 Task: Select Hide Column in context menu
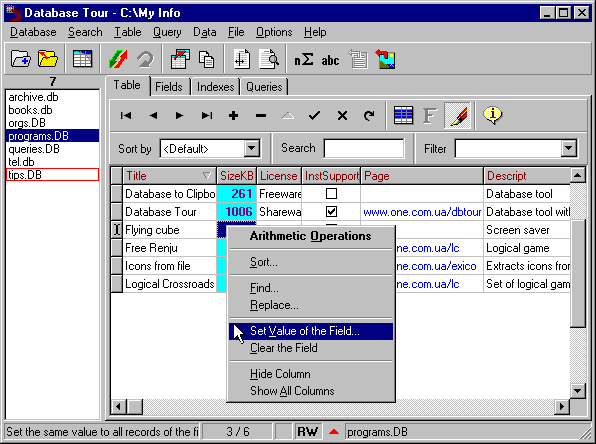311,374
